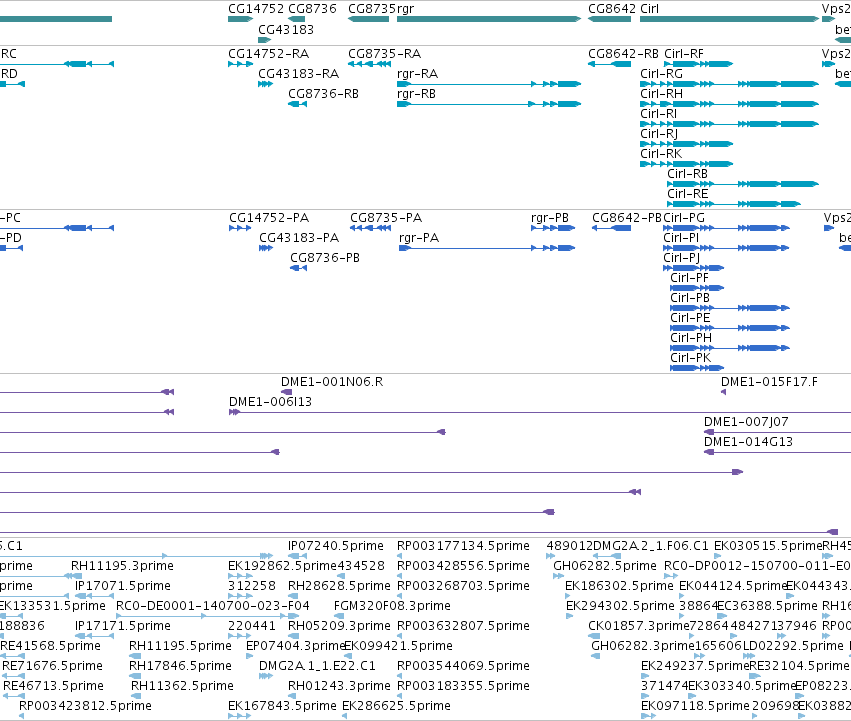The image size is (851, 721).
Task: Open EST CK01857.3prime
Action: pyautogui.click(x=639, y=627)
